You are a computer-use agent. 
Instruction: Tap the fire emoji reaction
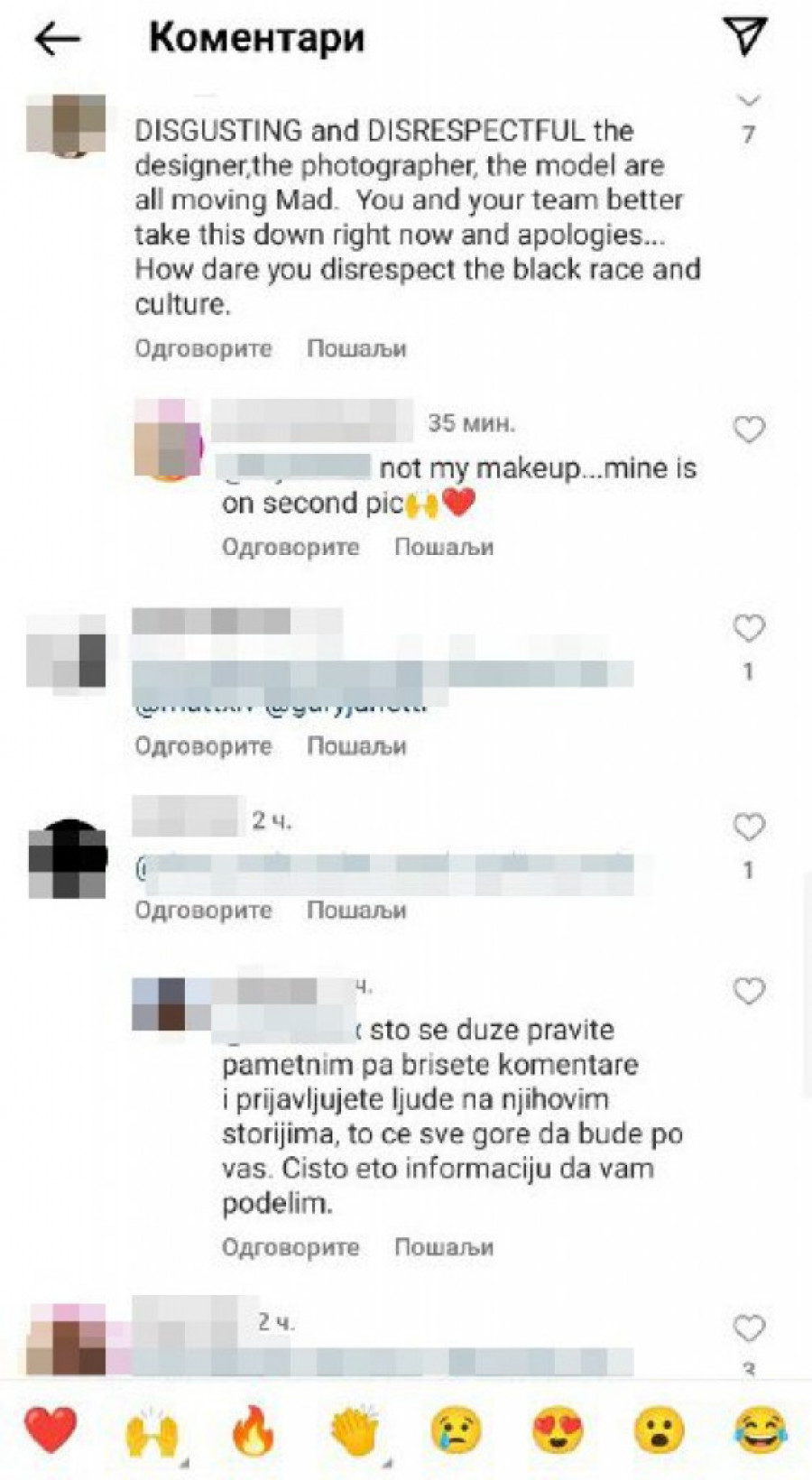[x=254, y=1431]
